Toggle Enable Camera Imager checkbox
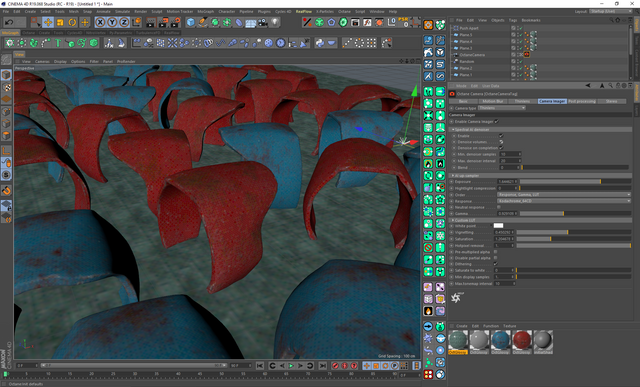 pyautogui.click(x=496, y=121)
